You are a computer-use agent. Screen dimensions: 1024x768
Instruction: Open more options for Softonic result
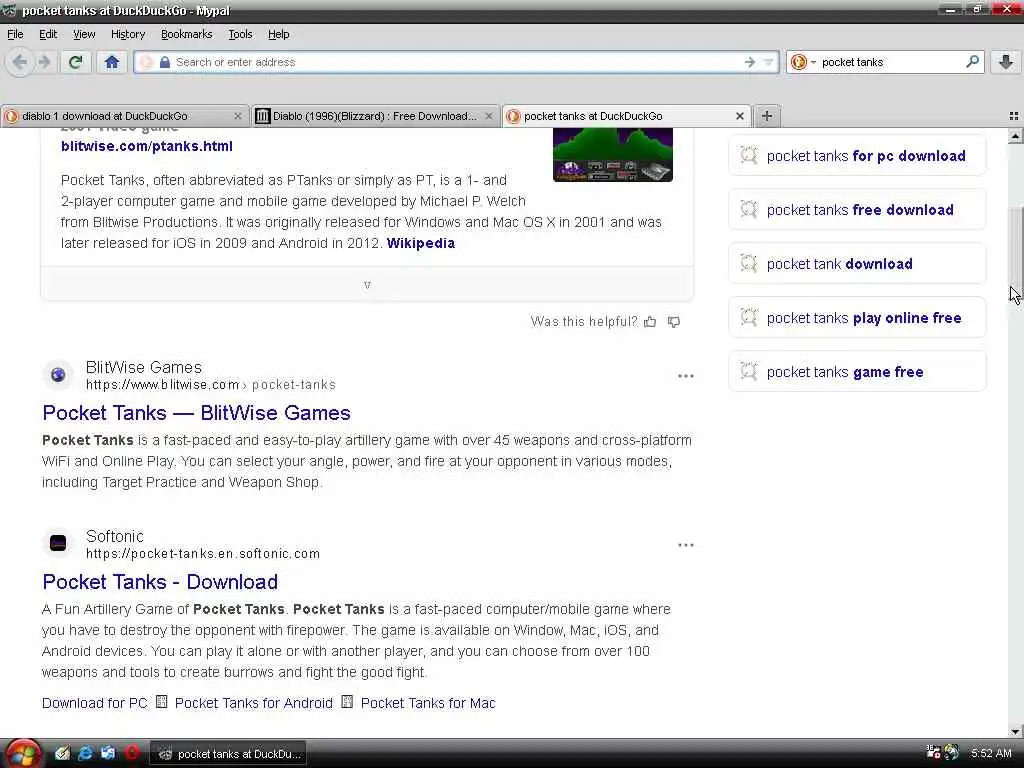point(686,545)
